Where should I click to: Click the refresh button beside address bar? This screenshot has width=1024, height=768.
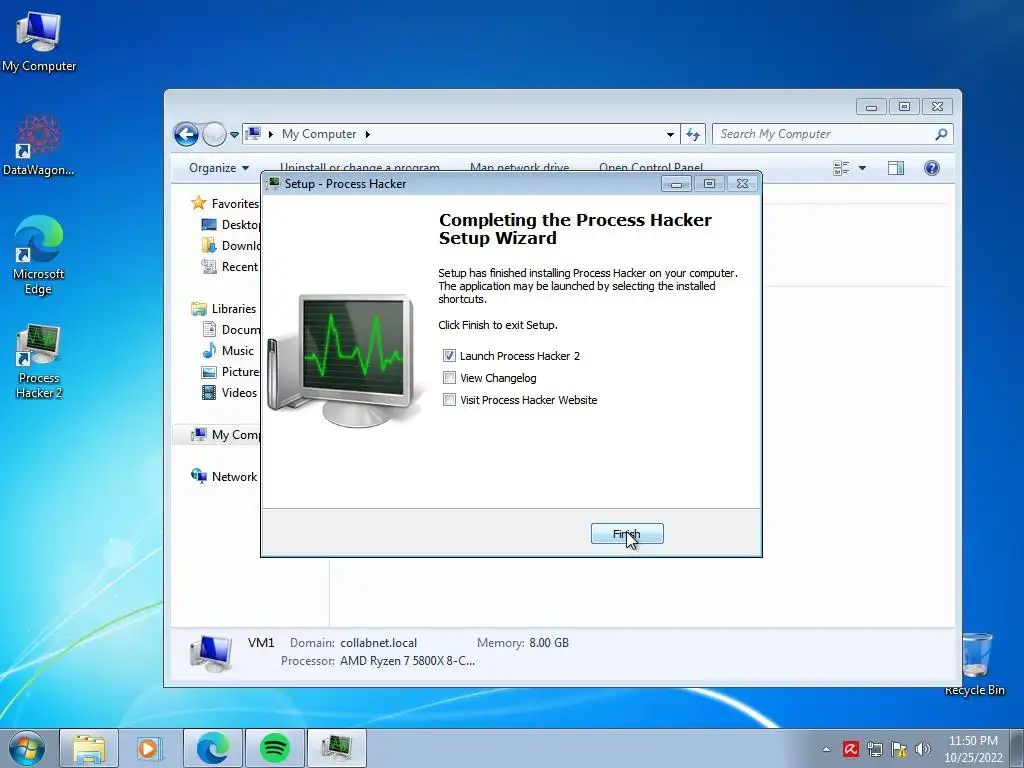click(693, 134)
